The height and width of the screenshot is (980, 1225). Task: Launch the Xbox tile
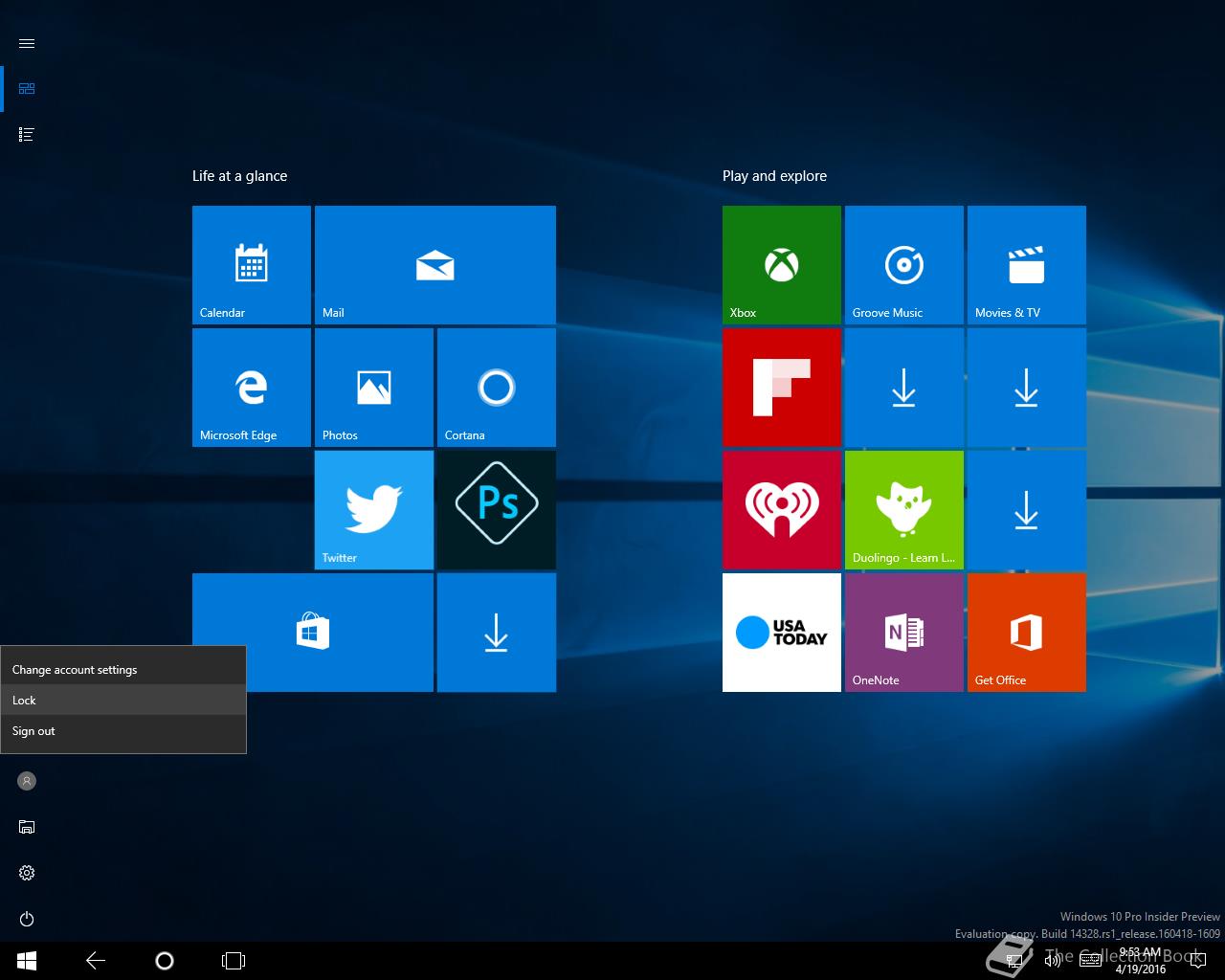[782, 265]
